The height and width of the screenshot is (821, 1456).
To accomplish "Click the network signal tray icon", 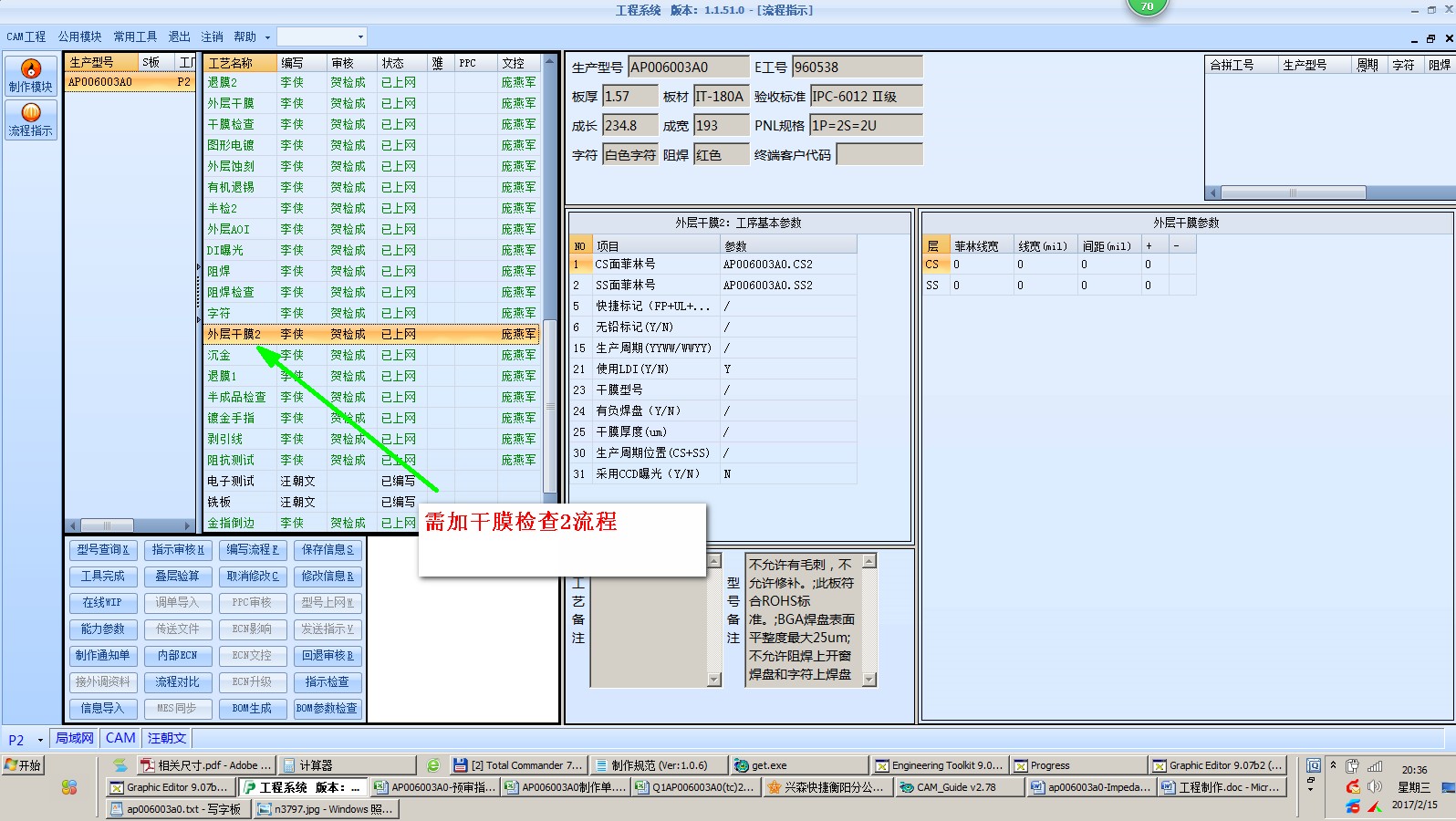I will [x=1375, y=766].
